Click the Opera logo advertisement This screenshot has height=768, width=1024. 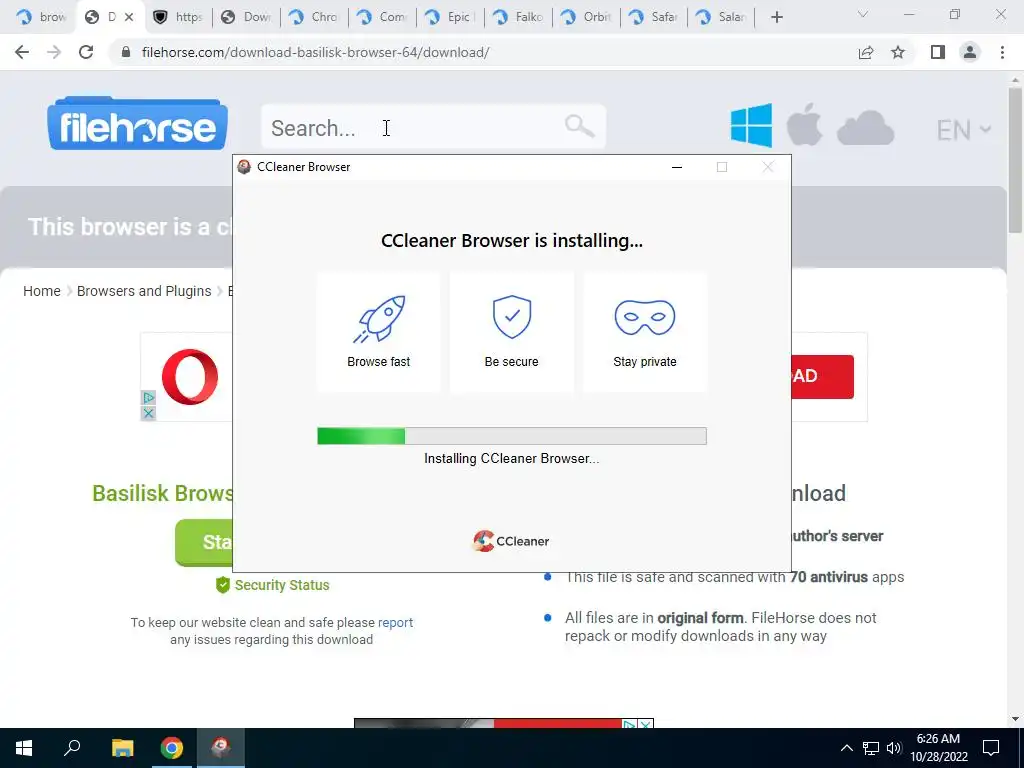point(190,377)
